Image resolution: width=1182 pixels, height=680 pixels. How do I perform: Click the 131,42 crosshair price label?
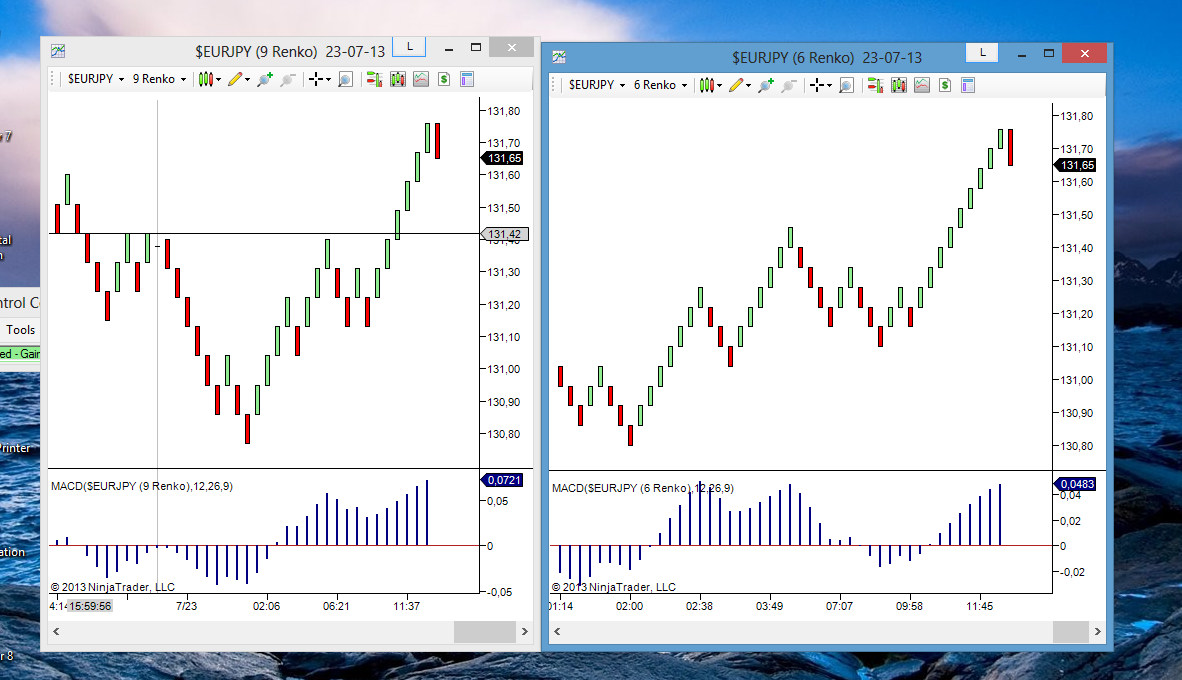pos(504,234)
